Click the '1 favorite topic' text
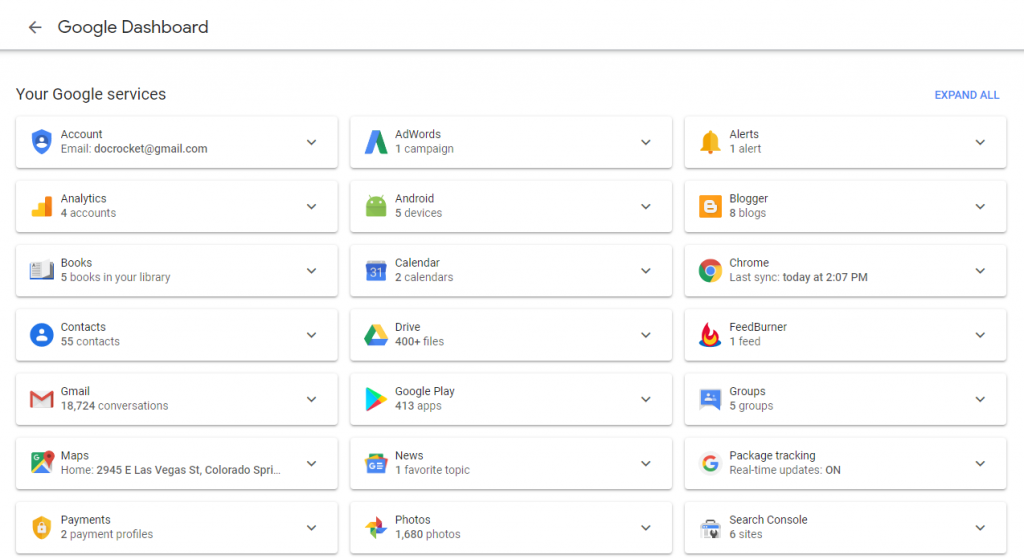1024x559 pixels. (x=432, y=470)
